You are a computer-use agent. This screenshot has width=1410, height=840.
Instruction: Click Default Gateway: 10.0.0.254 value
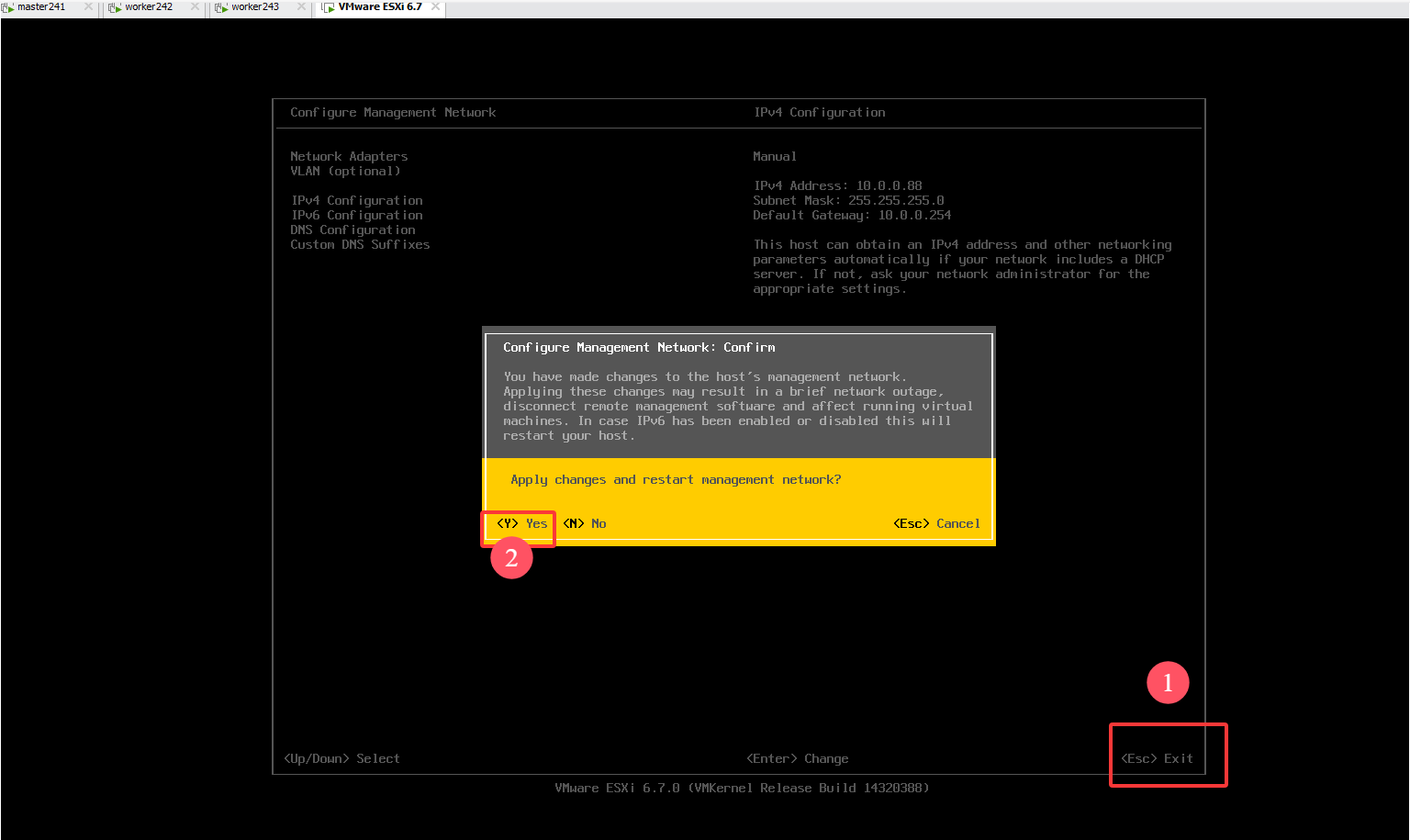(852, 215)
